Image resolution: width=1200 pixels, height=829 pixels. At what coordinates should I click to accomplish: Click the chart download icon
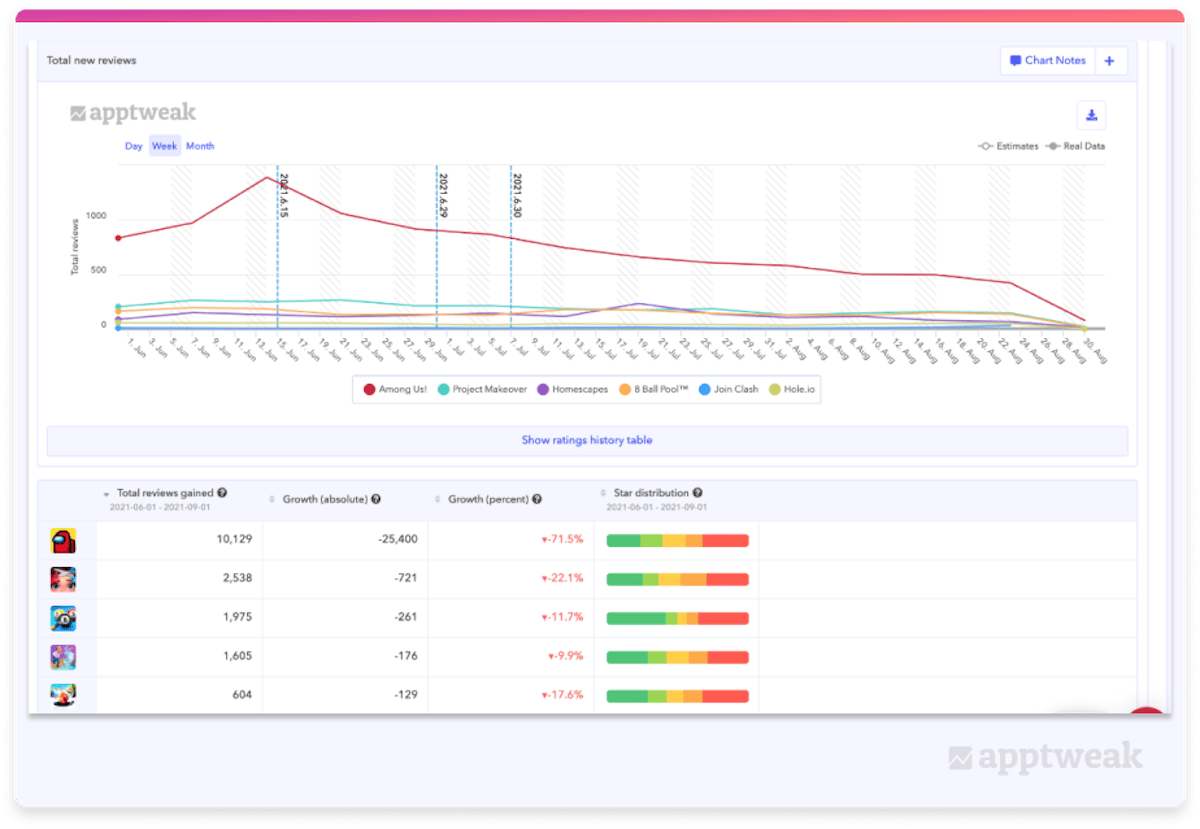pos(1091,116)
